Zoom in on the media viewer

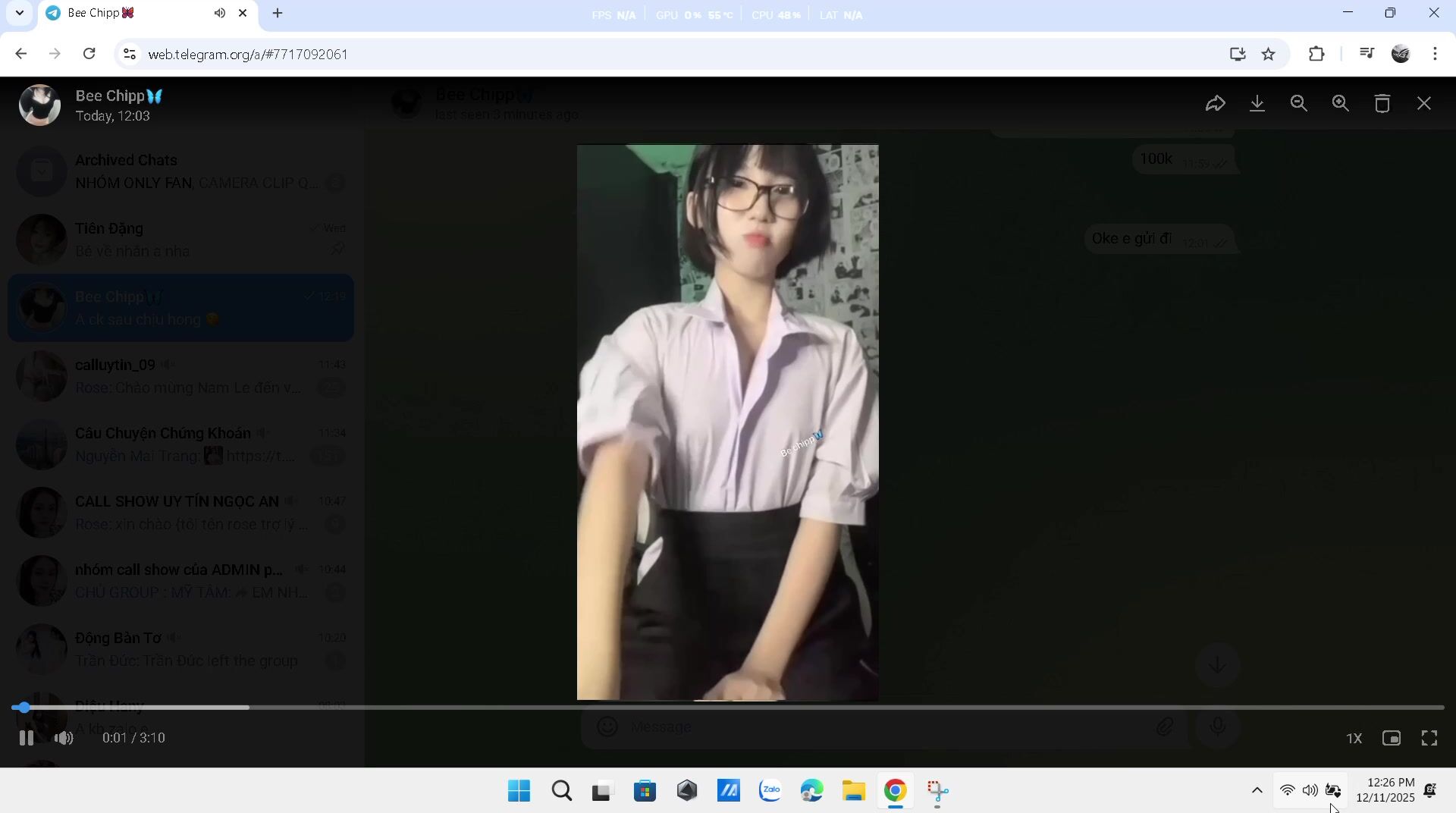[1341, 104]
